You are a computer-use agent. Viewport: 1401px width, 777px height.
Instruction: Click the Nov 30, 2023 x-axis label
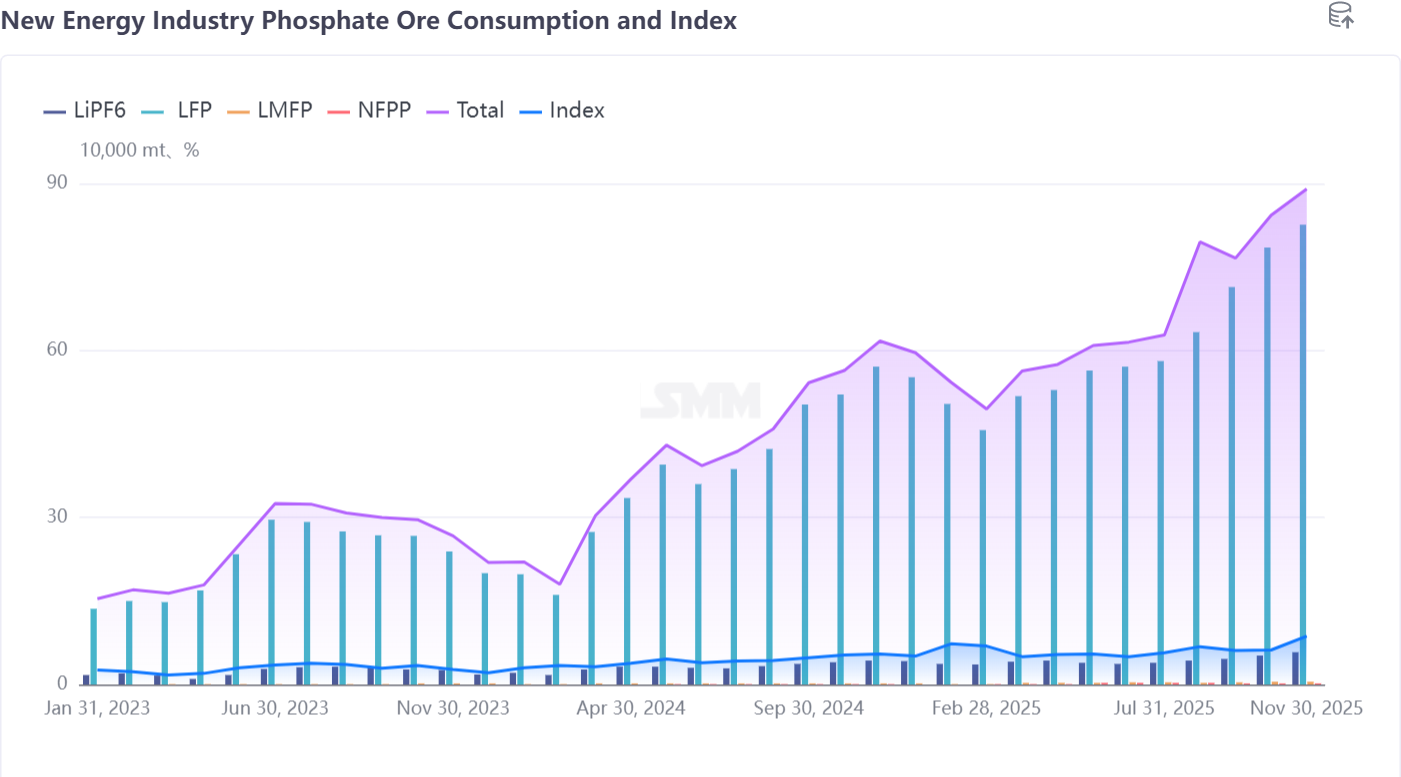click(x=452, y=708)
